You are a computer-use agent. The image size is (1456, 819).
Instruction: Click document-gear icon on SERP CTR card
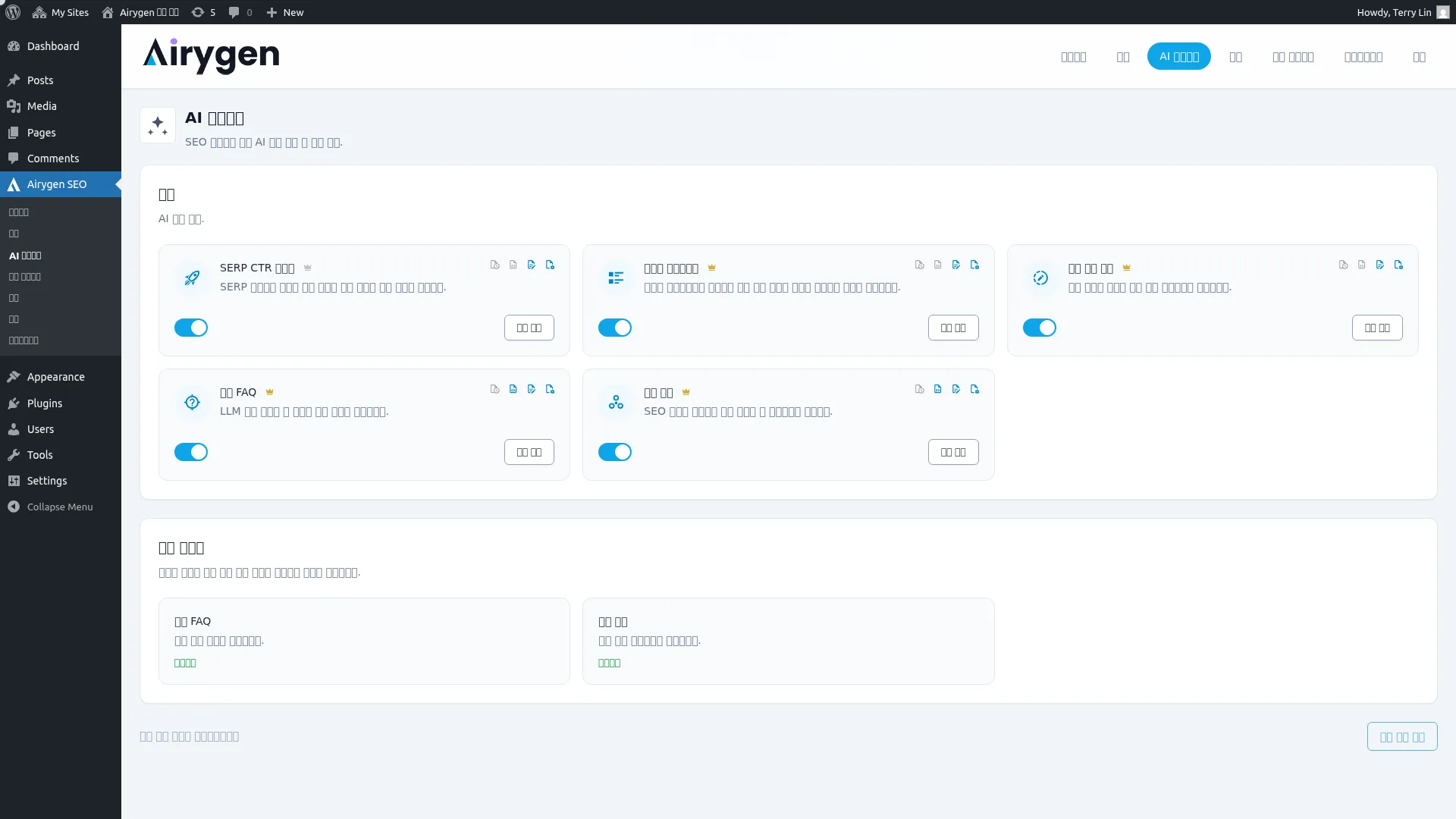(550, 265)
